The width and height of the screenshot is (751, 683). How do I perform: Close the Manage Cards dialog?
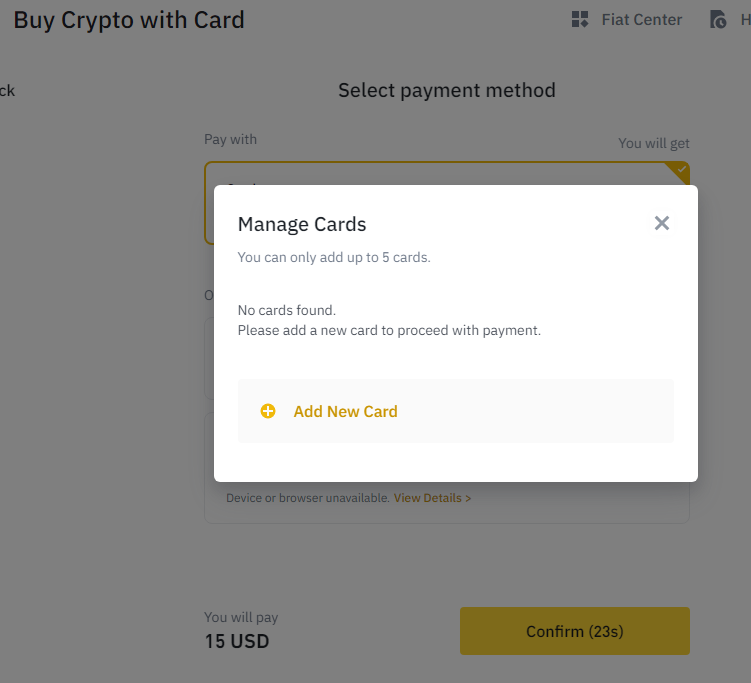coord(661,224)
